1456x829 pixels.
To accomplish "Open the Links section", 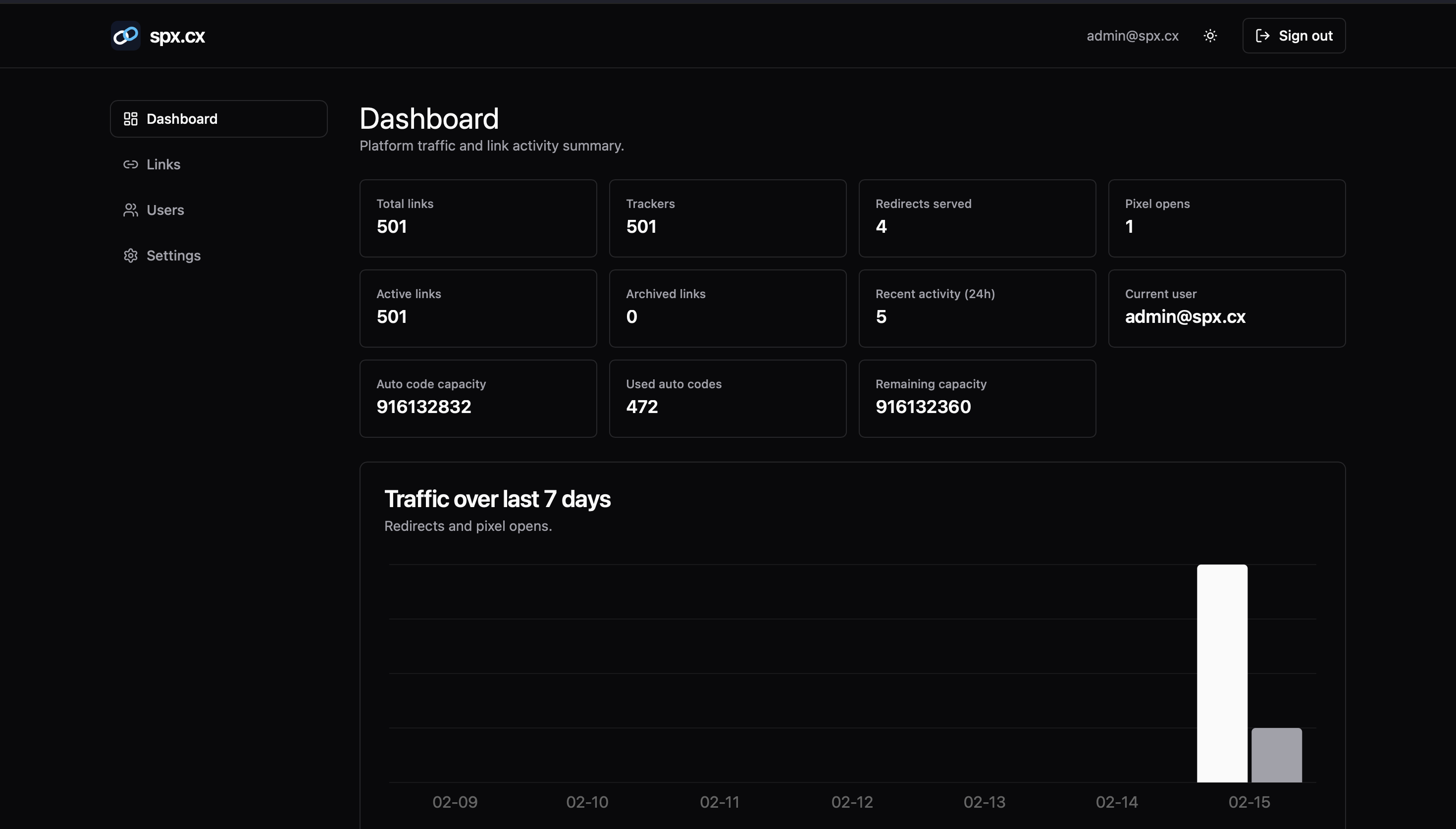I will point(163,164).
